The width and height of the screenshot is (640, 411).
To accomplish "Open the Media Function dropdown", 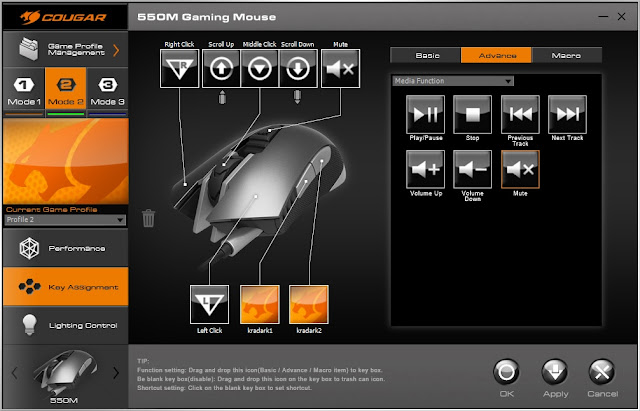I will tap(453, 81).
